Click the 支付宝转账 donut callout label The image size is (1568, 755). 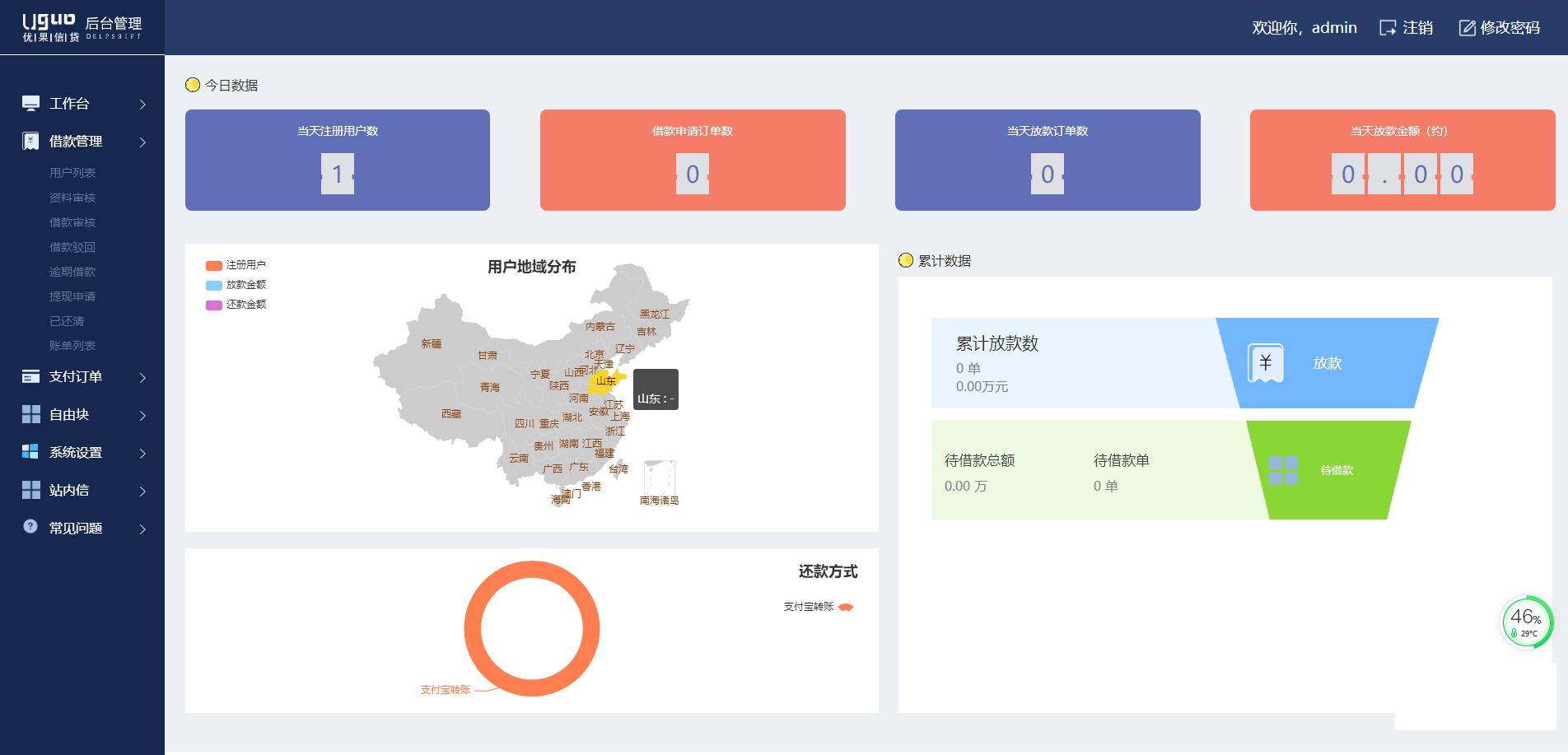(x=446, y=690)
